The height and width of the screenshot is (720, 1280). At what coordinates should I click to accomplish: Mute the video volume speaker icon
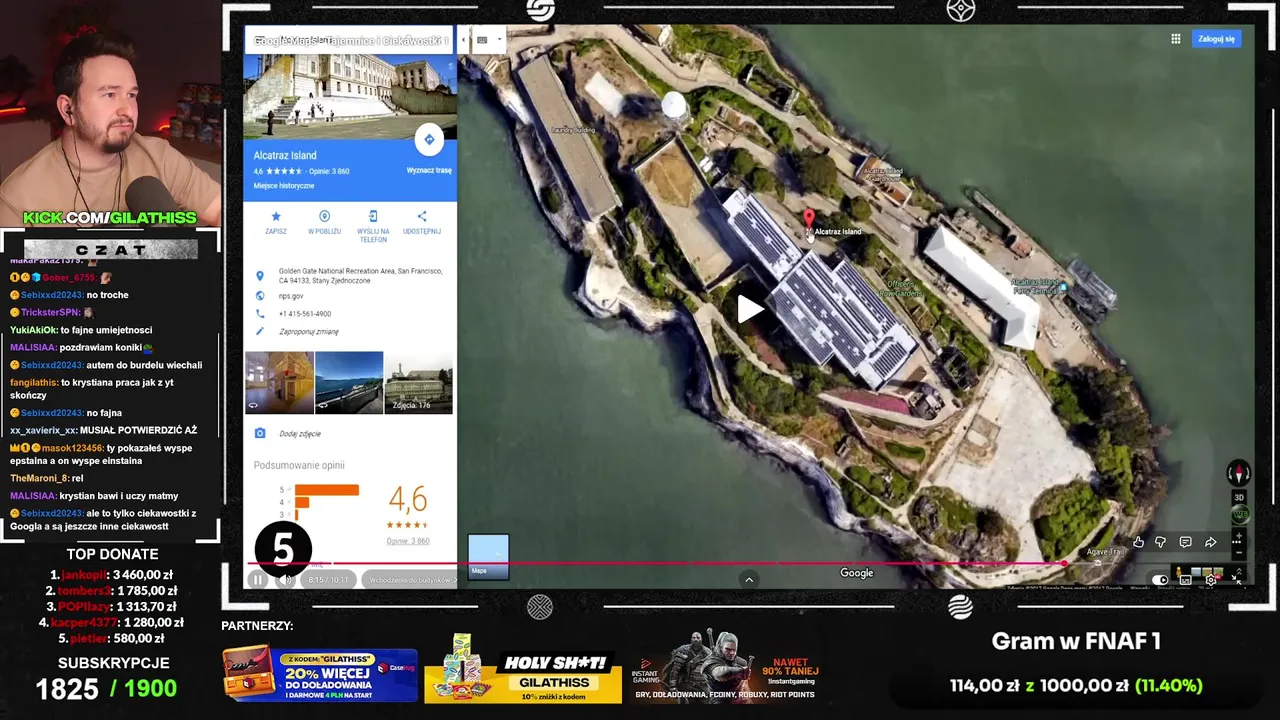(285, 579)
